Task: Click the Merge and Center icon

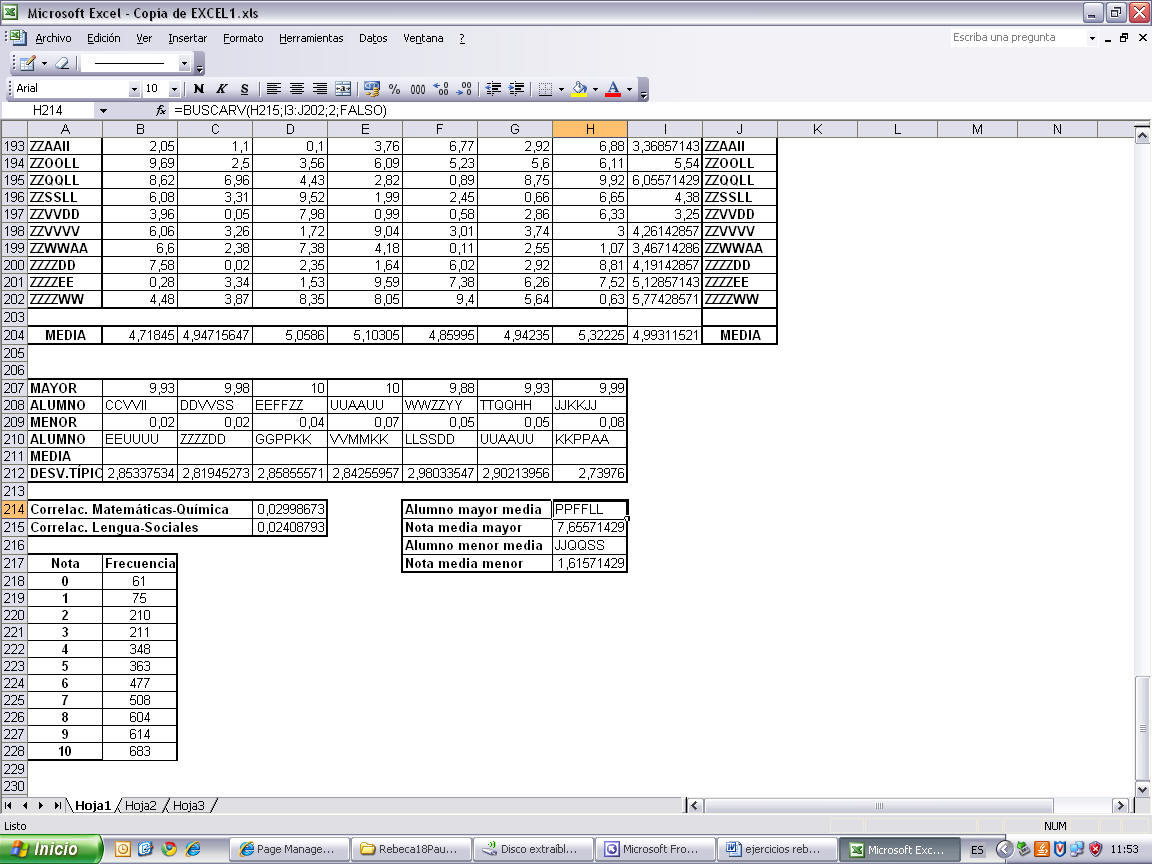Action: [343, 89]
